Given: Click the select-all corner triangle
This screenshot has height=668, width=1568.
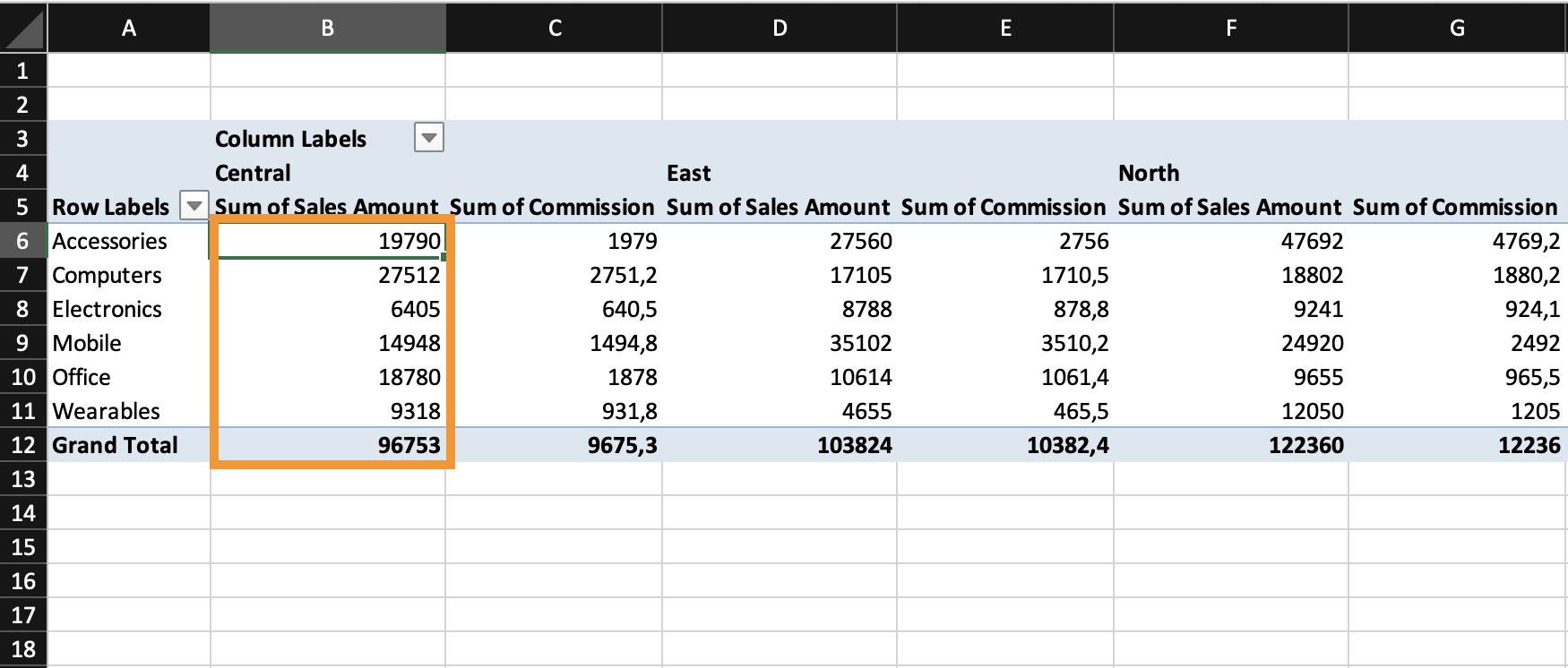Looking at the screenshot, I should coord(23,29).
